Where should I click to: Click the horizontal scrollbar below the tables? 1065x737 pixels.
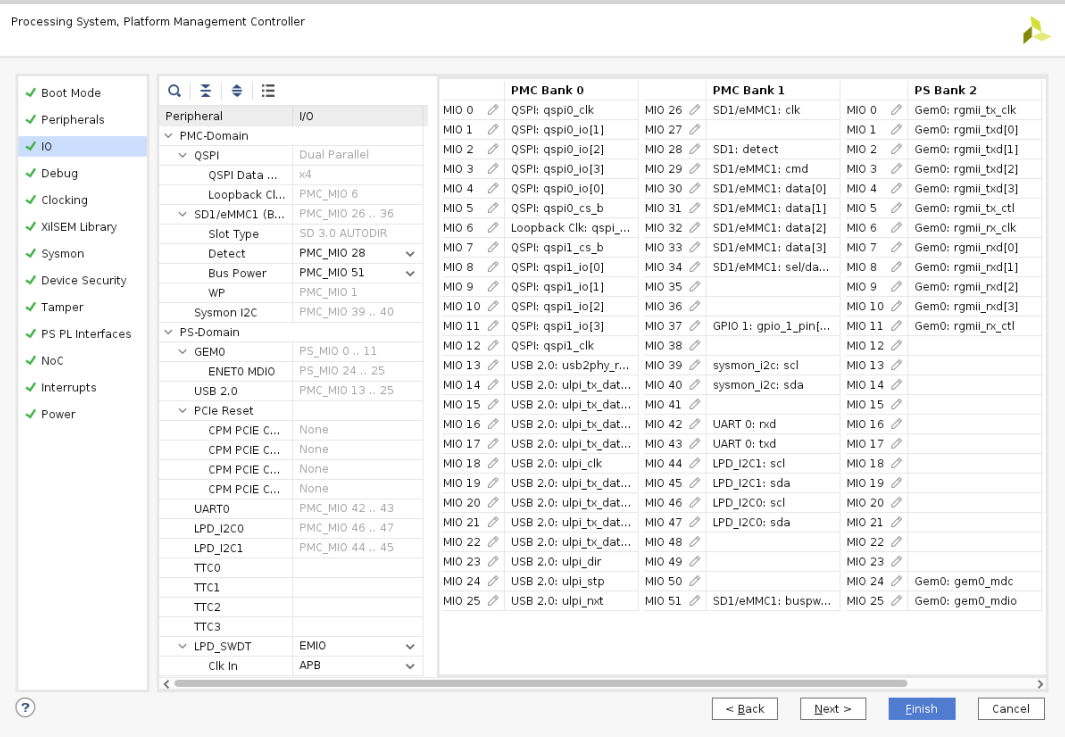pyautogui.click(x=540, y=684)
